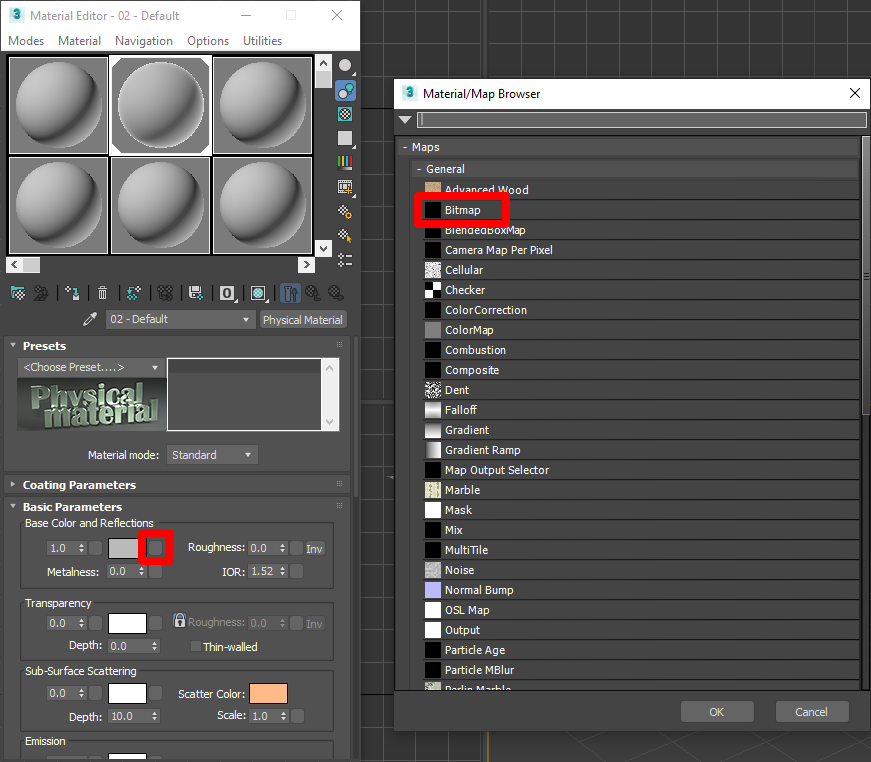Image resolution: width=871 pixels, height=762 pixels.
Task: Open Navigation menu
Action: pyautogui.click(x=144, y=41)
